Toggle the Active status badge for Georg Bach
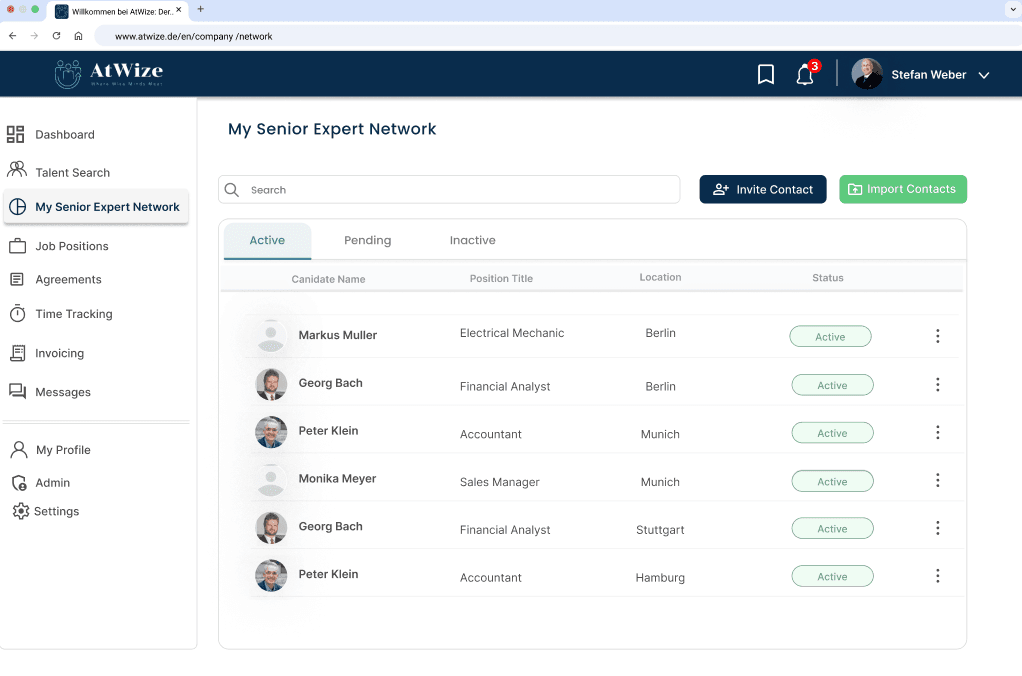Viewport: 1022px width, 676px height. (x=830, y=384)
